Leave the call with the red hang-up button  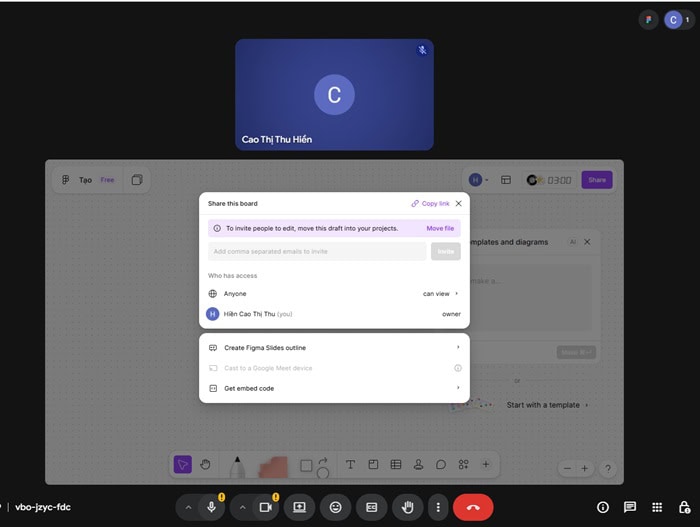click(x=473, y=507)
